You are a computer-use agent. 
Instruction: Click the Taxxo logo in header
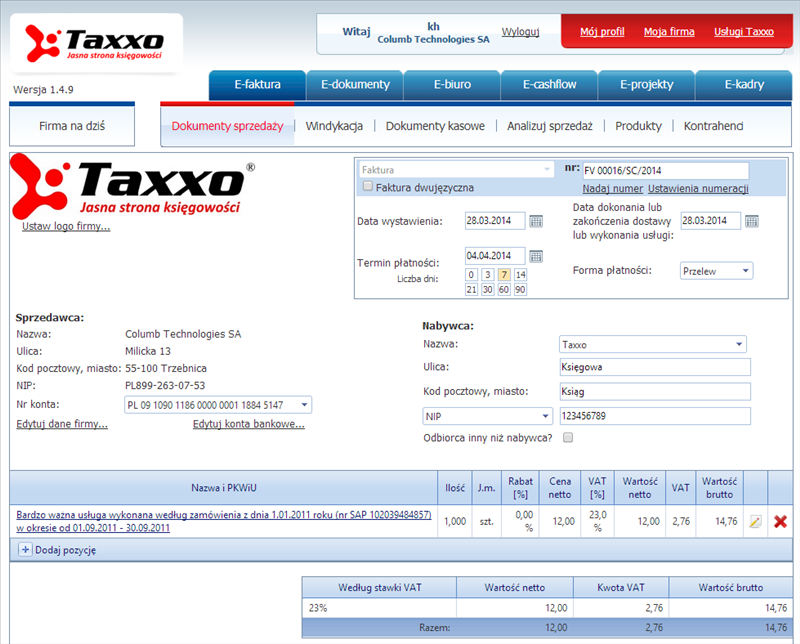tap(95, 43)
